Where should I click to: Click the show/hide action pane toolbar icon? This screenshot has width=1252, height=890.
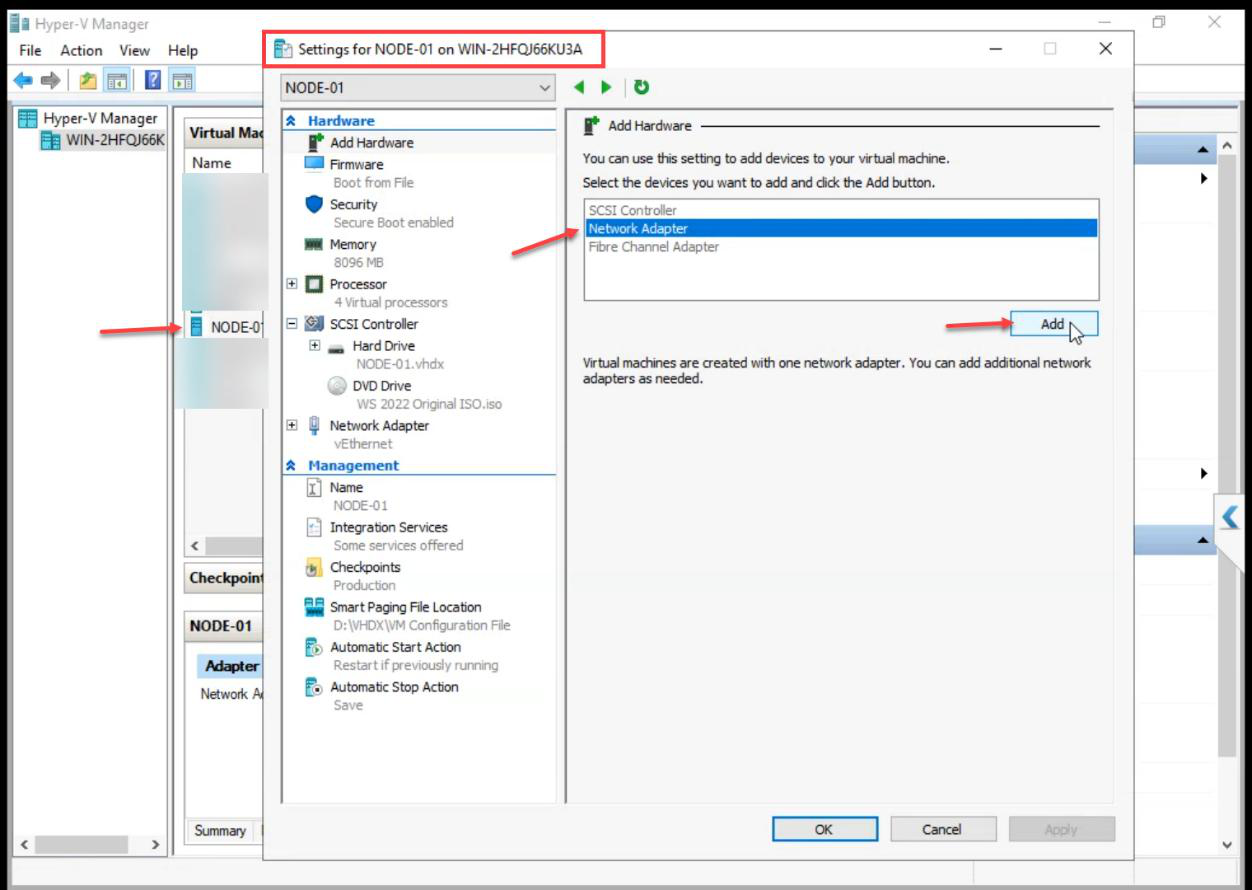[x=182, y=81]
